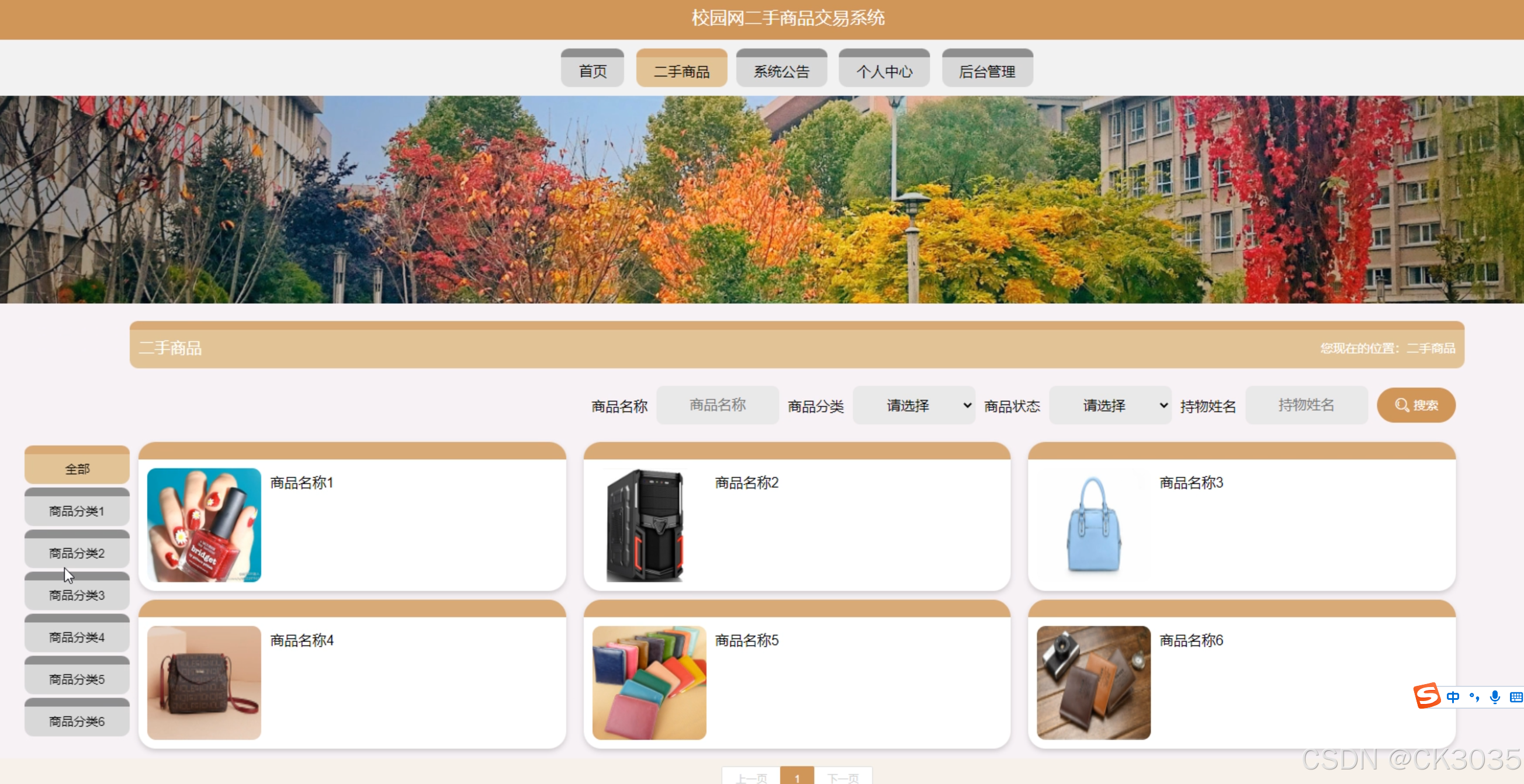Click the microphone voice input icon

pos(1494,697)
